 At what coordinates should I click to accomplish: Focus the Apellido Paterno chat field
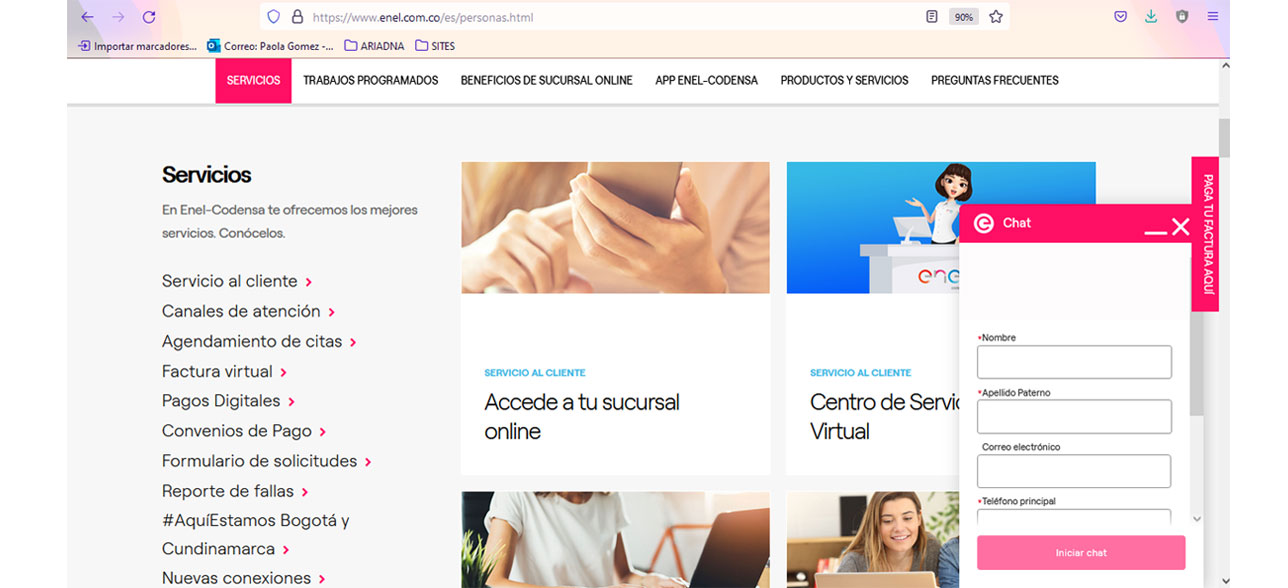[x=1074, y=417]
